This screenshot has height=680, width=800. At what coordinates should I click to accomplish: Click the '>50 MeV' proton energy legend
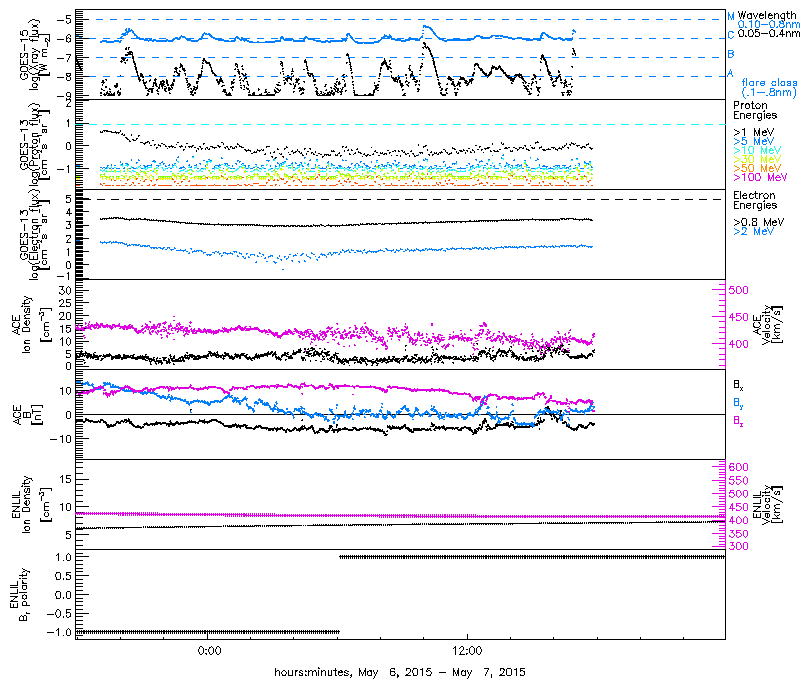tap(757, 168)
